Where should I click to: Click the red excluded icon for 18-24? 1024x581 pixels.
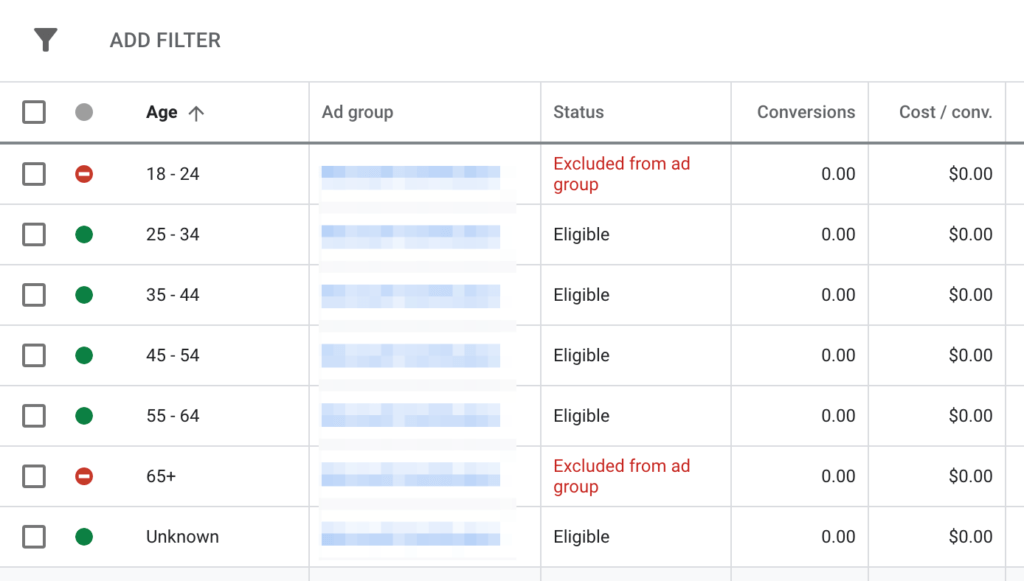click(84, 173)
